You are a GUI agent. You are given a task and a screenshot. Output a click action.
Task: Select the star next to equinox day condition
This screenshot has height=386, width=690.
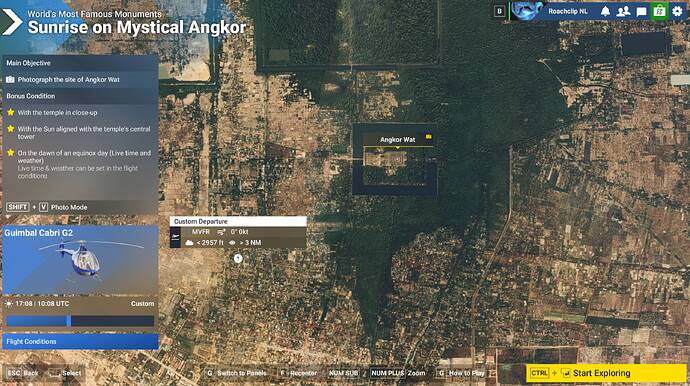coord(11,153)
